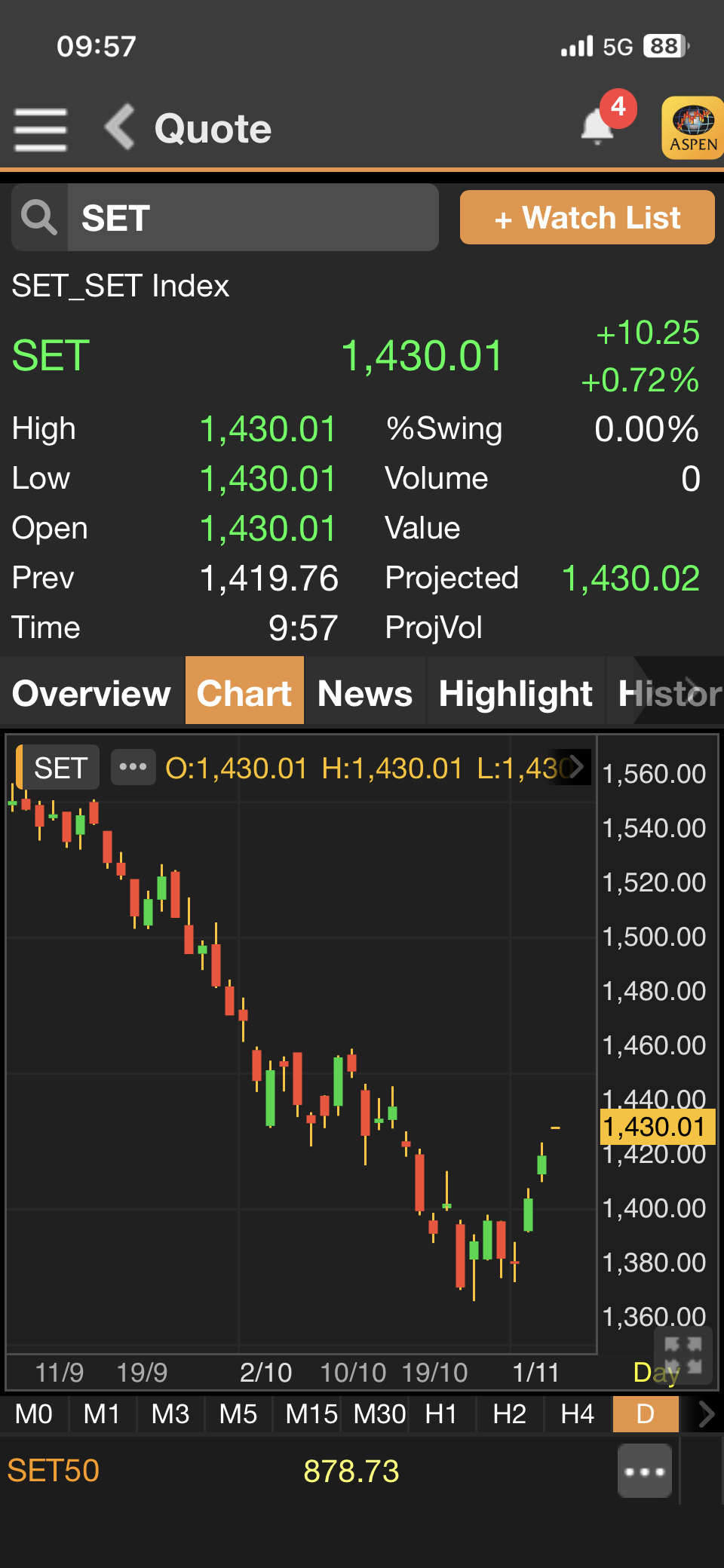Tap the 1,500.00 price axis label
The image size is (724, 1568).
[654, 937]
